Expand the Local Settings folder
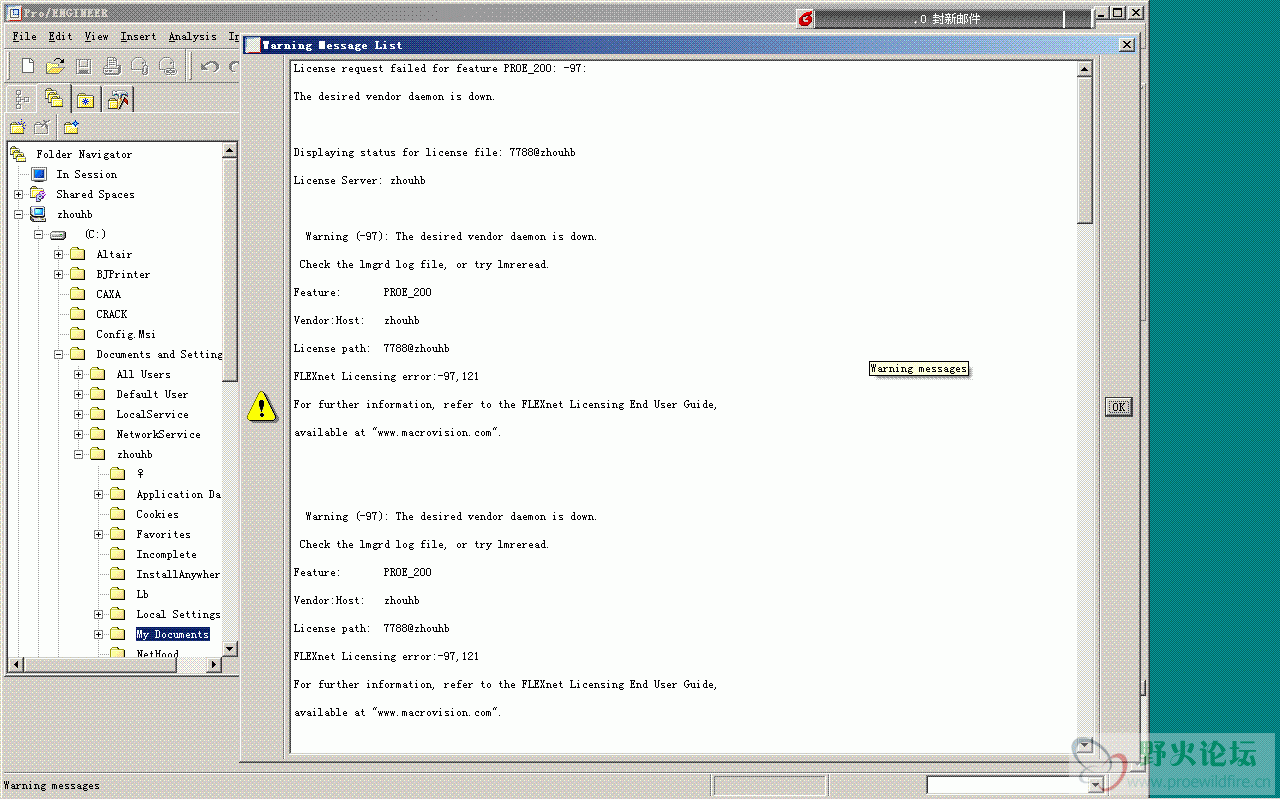Screen dimensions: 1280x800 pyautogui.click(x=98, y=614)
